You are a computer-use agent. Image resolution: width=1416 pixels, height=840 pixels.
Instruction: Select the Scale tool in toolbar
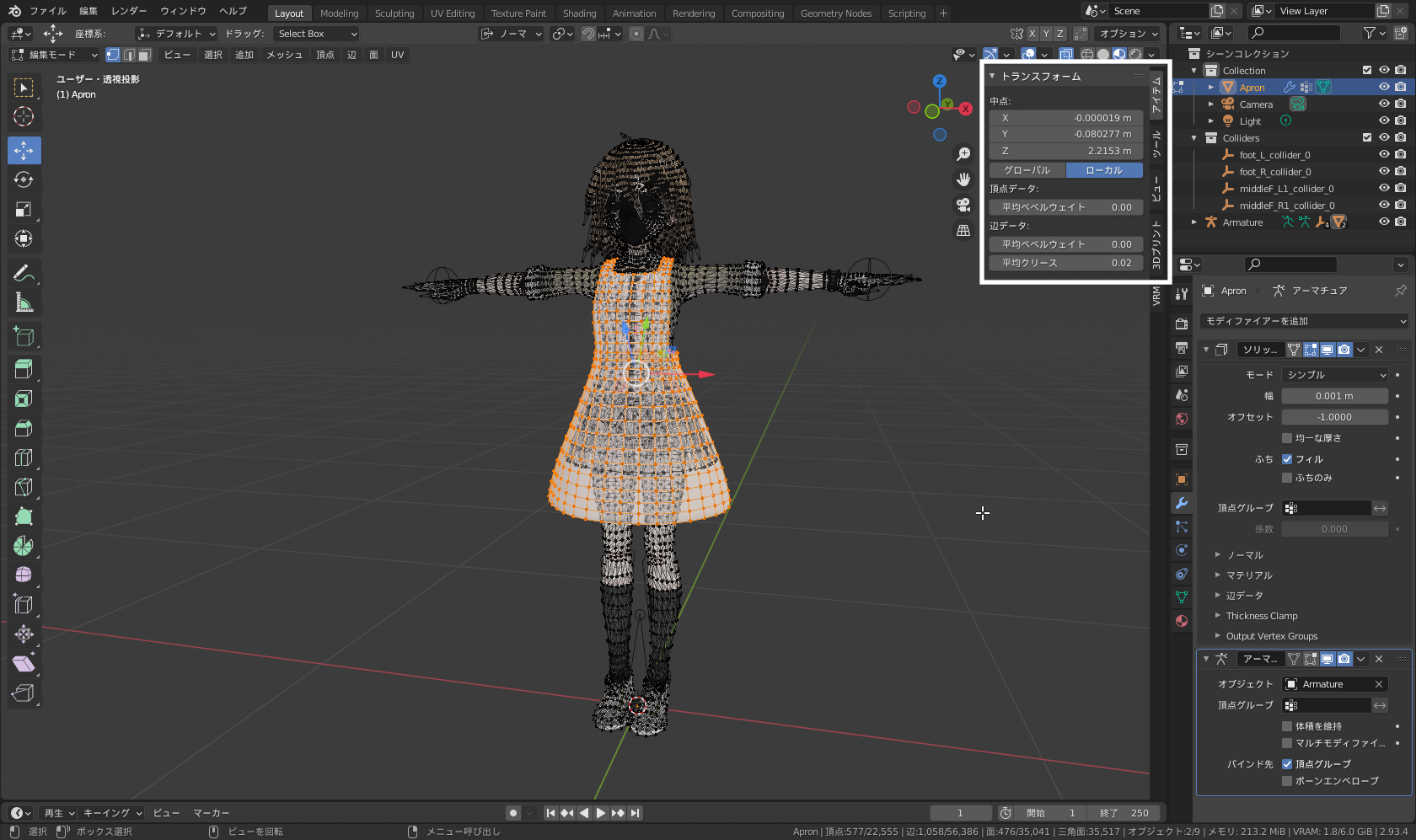[x=24, y=209]
